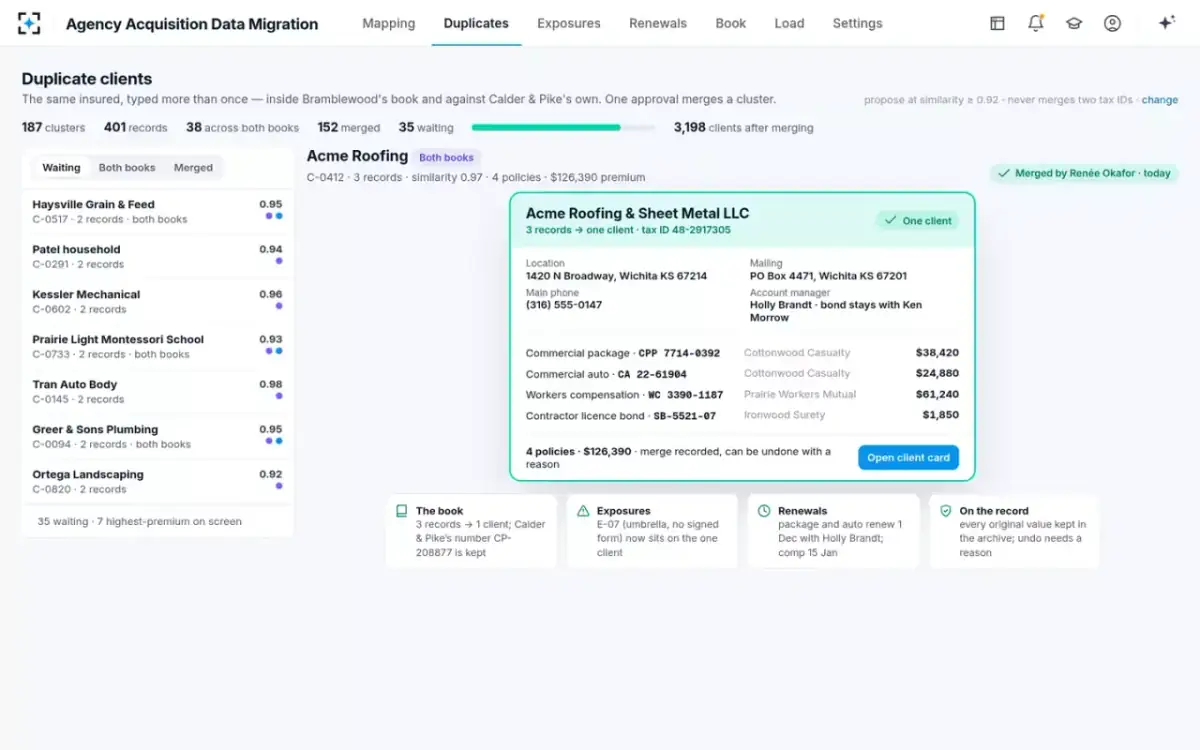Click the PO Box 4471 mailing address
Image resolution: width=1200 pixels, height=750 pixels.
pos(828,276)
